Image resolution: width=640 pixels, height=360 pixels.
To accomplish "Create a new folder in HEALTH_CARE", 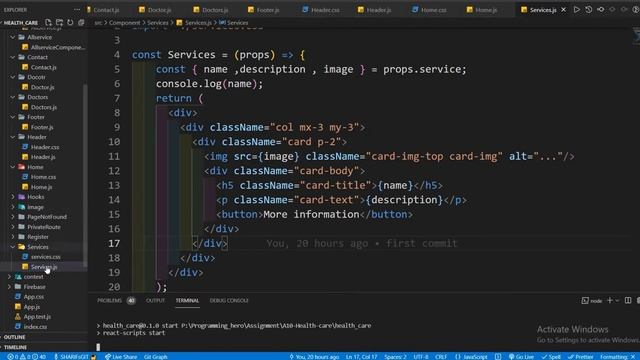I will click(59, 22).
